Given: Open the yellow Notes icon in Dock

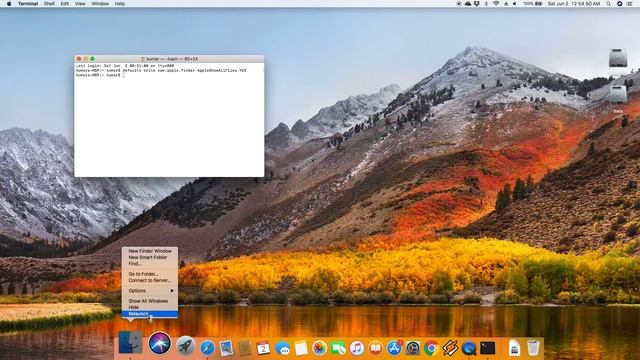Looking at the screenshot, I should point(301,348).
